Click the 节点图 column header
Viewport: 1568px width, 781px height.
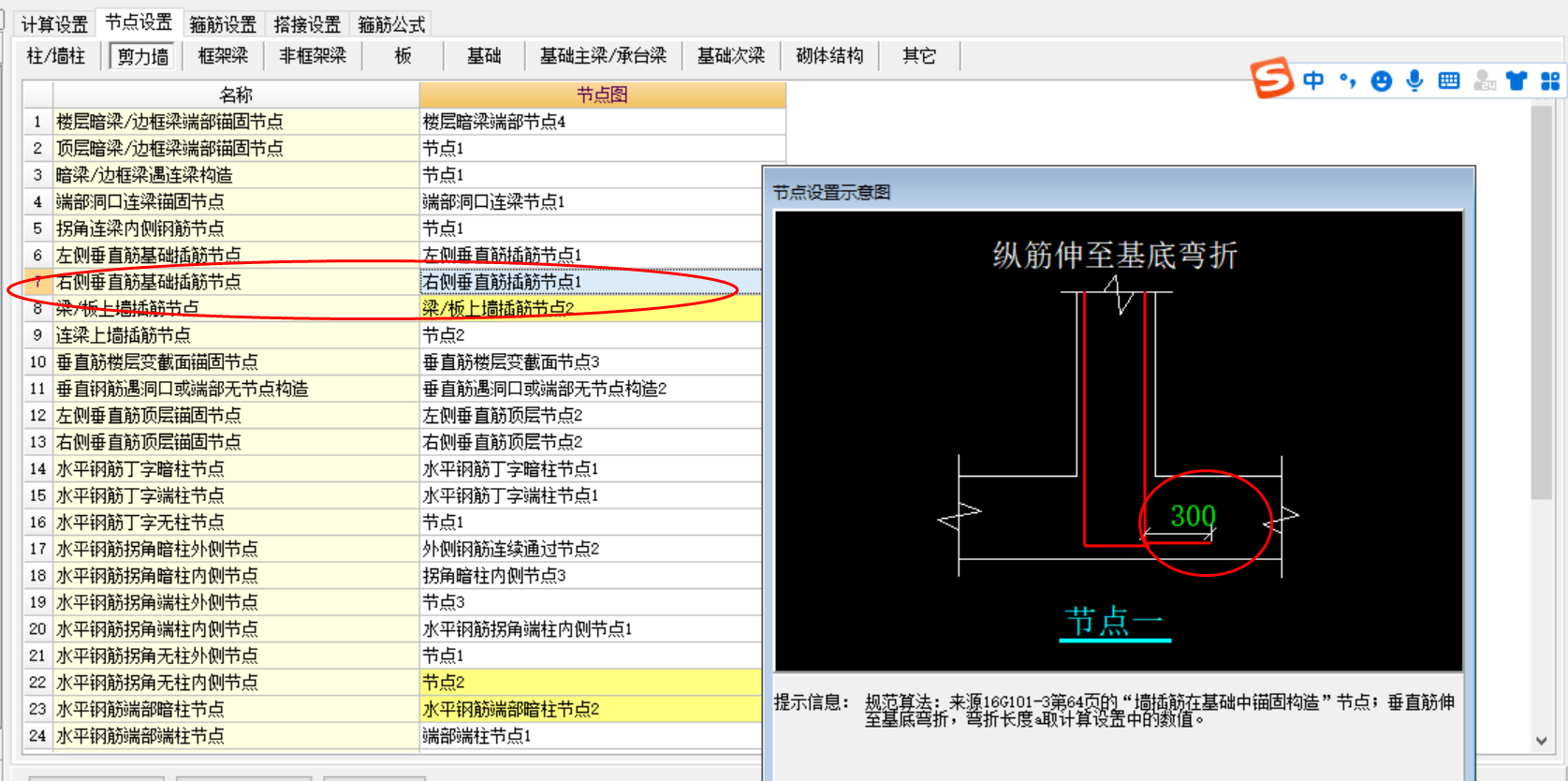(x=602, y=95)
